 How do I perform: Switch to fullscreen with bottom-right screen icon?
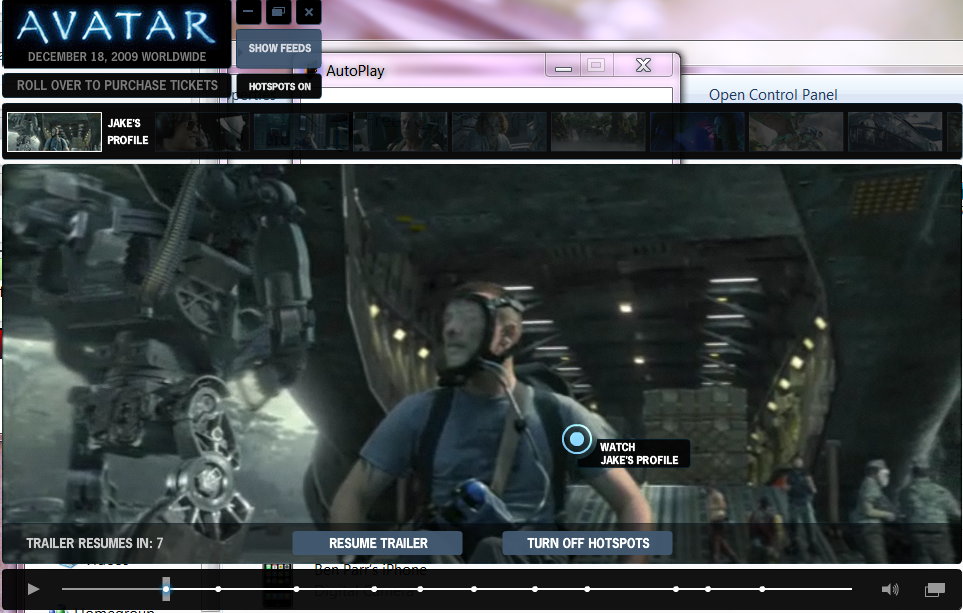point(935,590)
